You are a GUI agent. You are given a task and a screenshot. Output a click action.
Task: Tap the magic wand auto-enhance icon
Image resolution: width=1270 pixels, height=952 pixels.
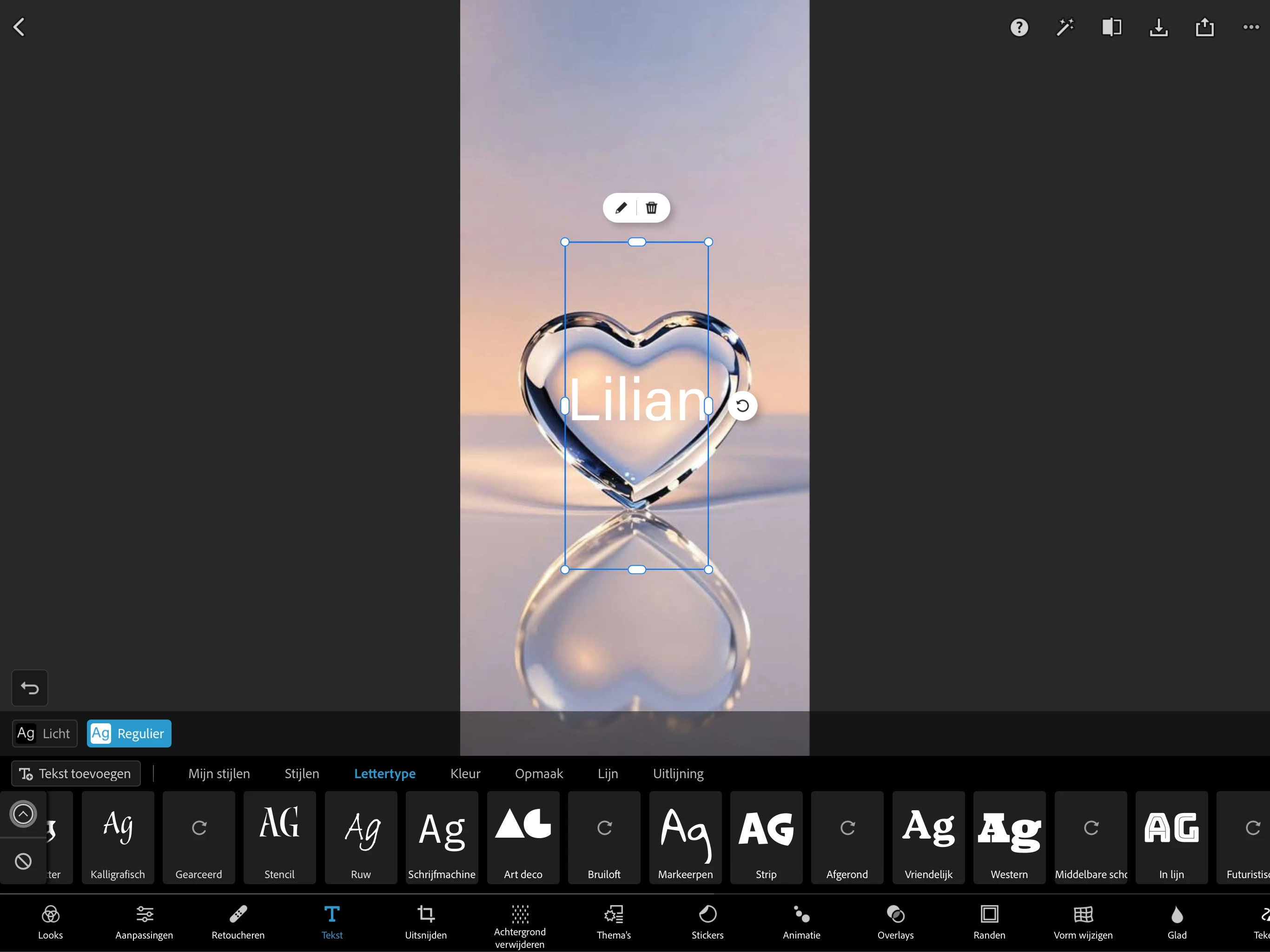[x=1065, y=27]
